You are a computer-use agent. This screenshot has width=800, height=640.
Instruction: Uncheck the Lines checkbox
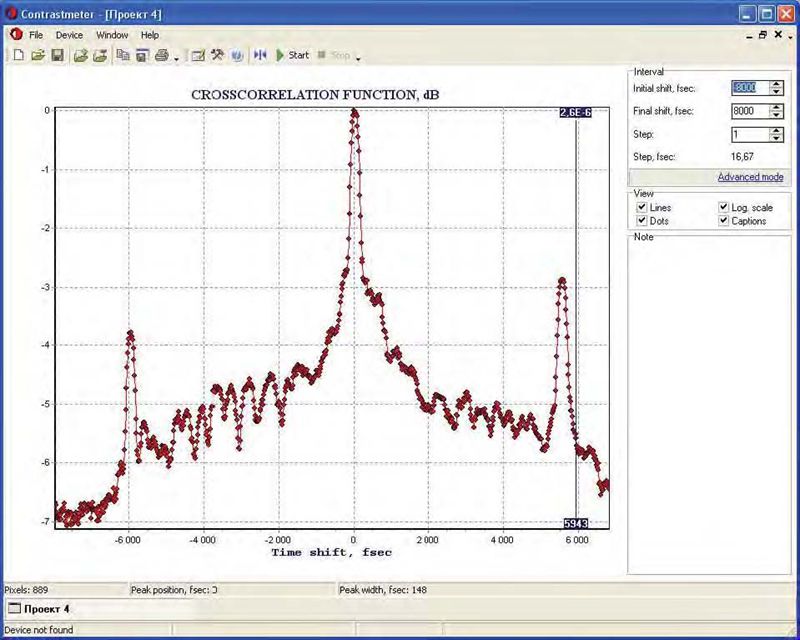pyautogui.click(x=642, y=207)
